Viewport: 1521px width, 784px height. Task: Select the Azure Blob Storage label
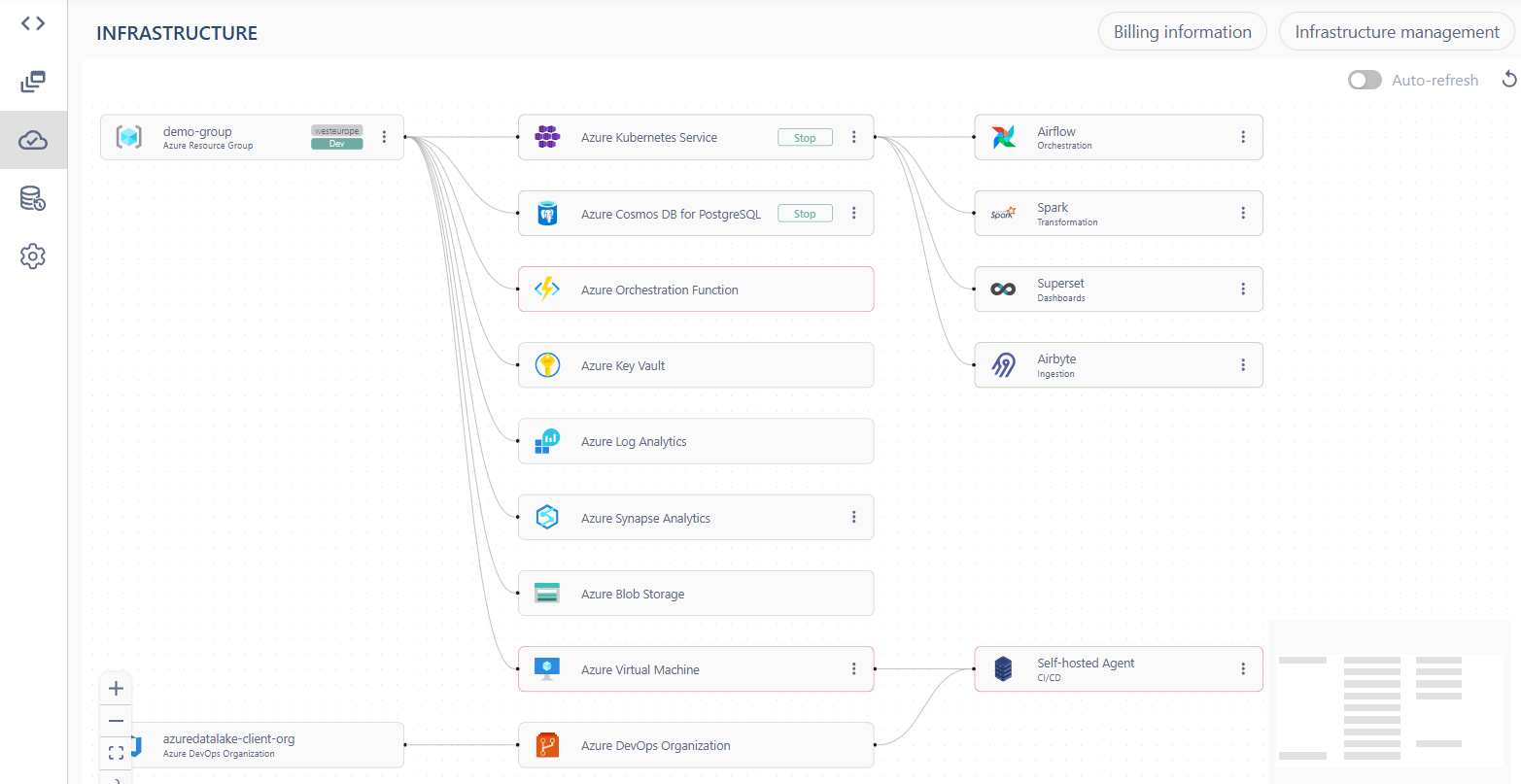click(x=633, y=595)
